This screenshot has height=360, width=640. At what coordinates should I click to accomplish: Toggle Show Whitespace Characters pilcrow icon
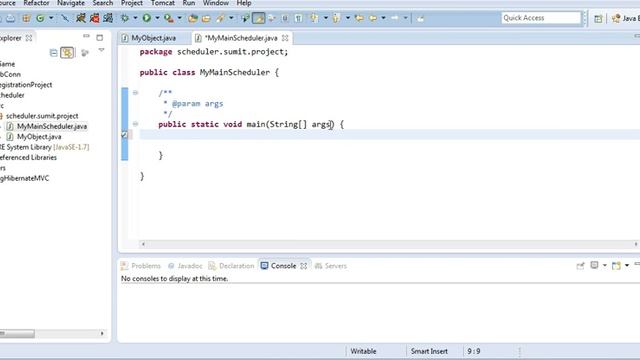click(x=298, y=18)
